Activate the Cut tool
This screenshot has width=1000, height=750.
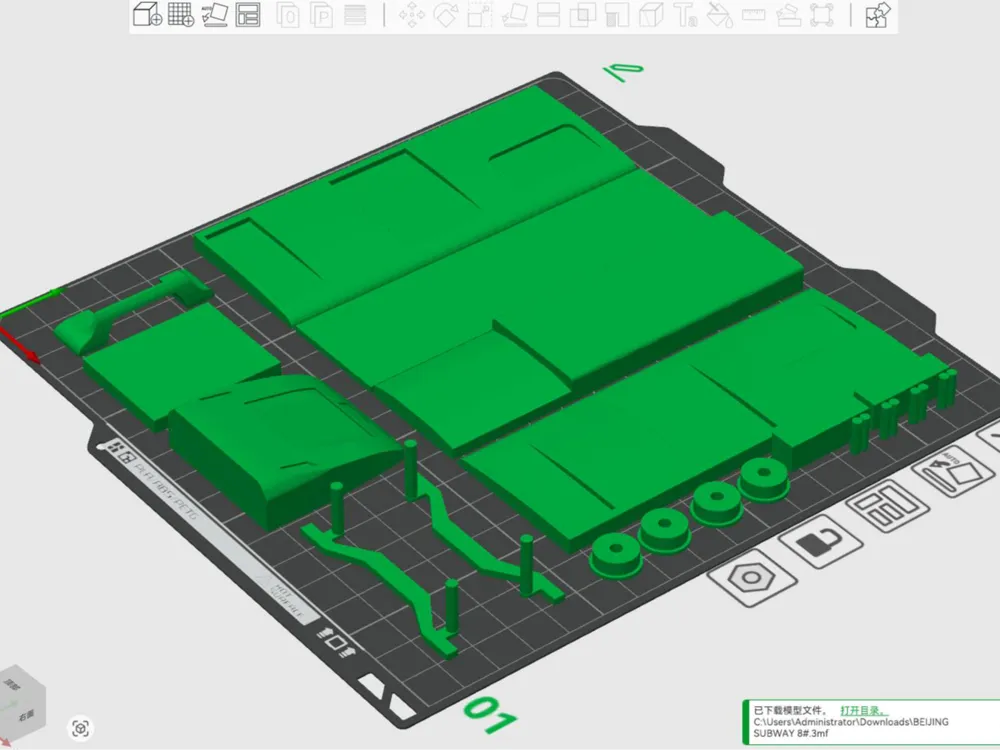point(548,15)
